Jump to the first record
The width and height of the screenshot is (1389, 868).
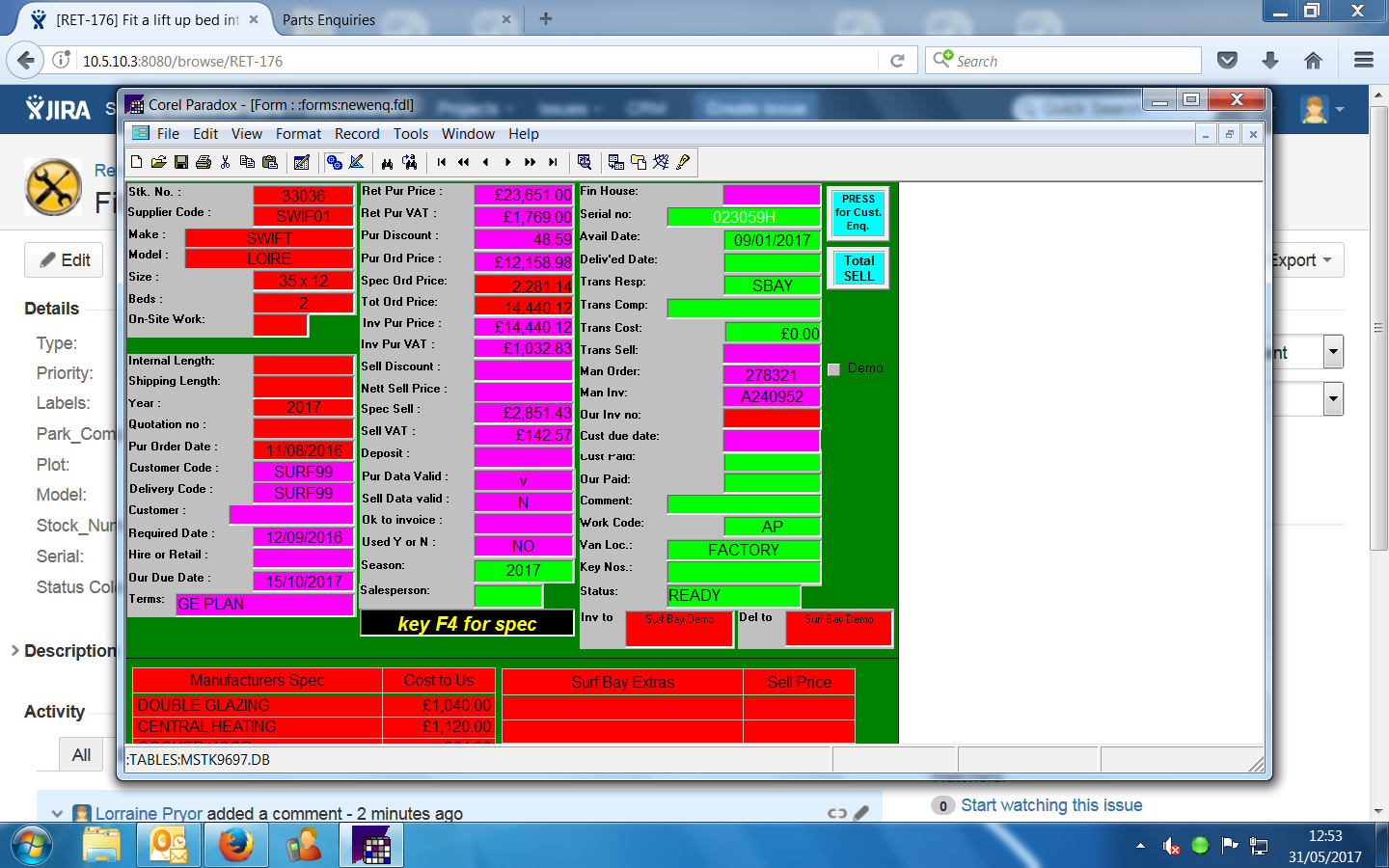click(x=442, y=162)
